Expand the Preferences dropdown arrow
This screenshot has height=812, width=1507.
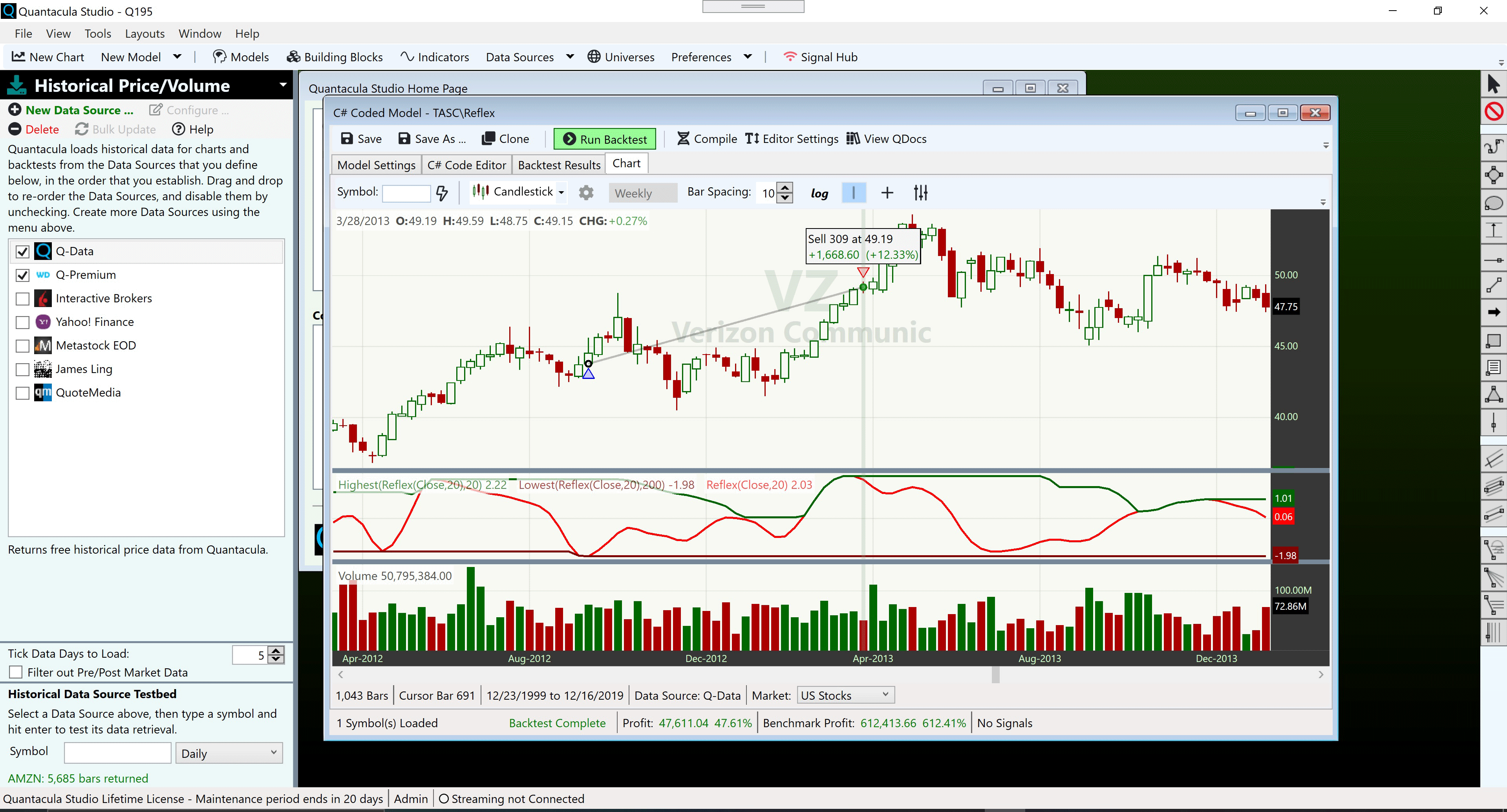(747, 57)
